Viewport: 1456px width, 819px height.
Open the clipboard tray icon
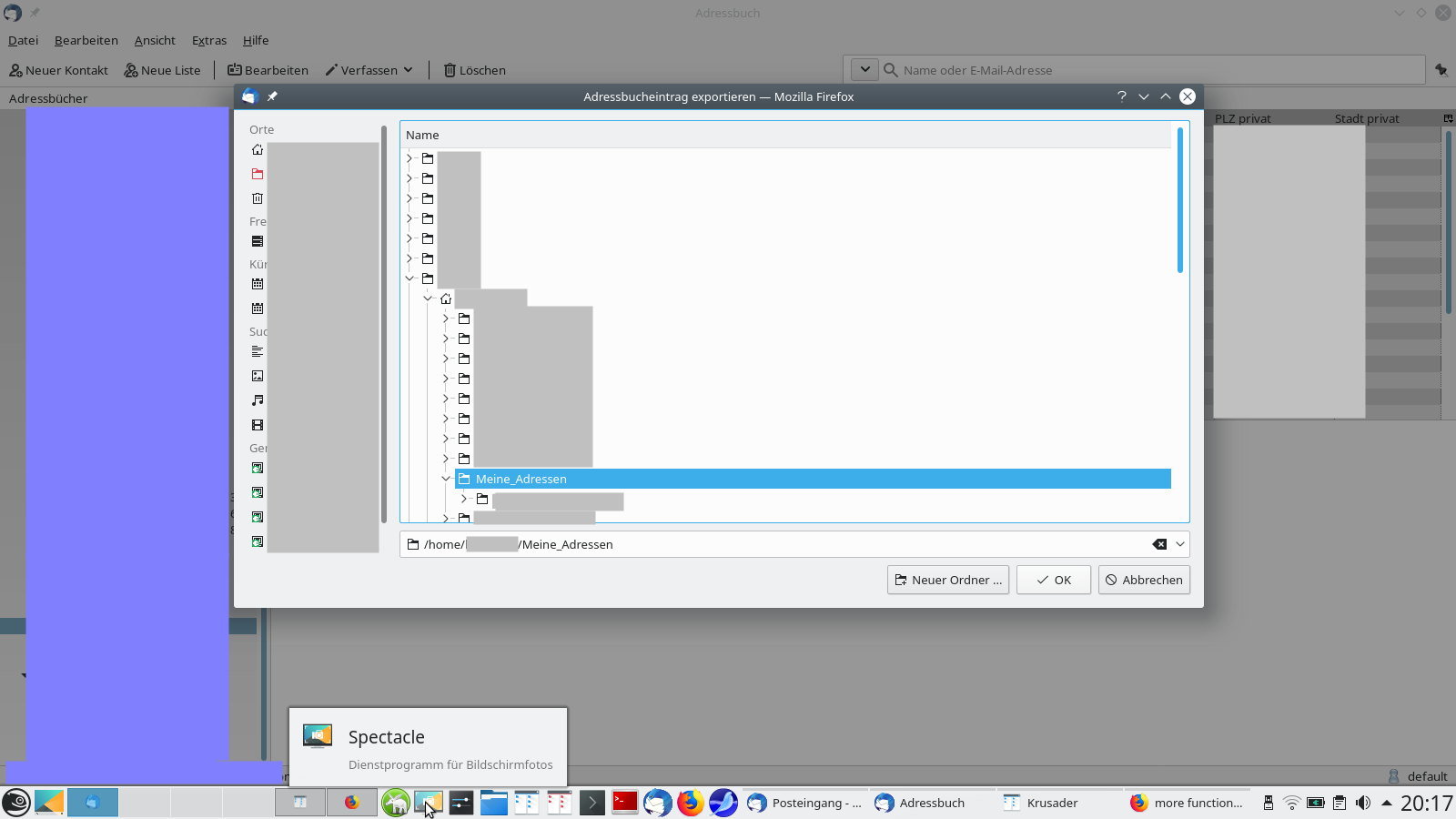pyautogui.click(x=1340, y=803)
